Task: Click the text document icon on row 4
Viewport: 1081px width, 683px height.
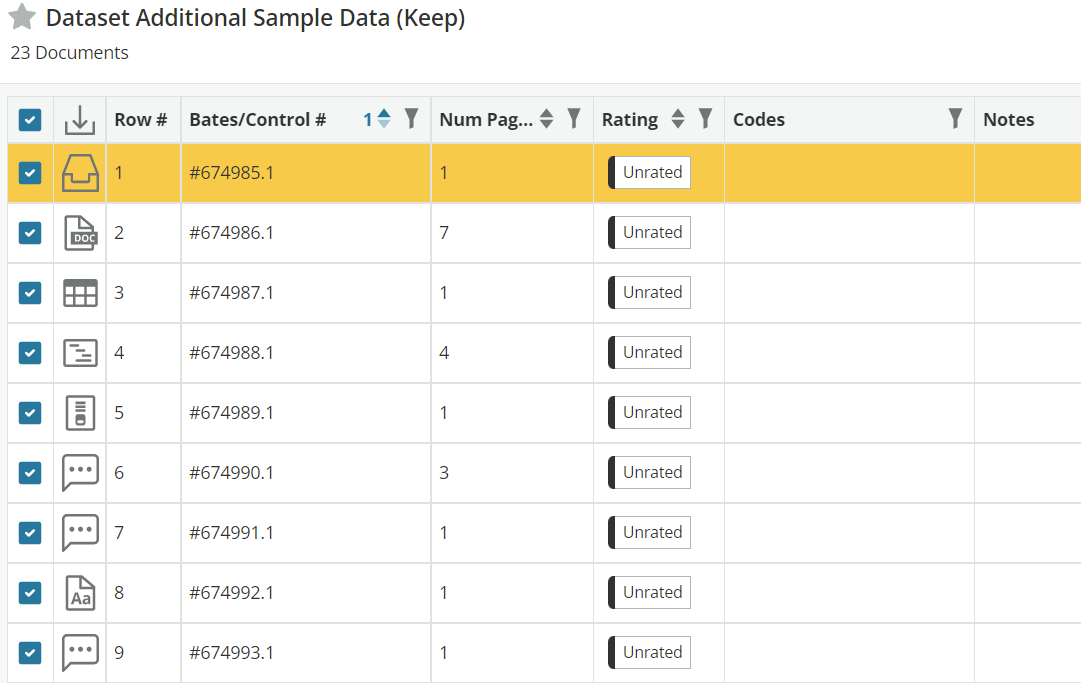Action: pos(79,352)
